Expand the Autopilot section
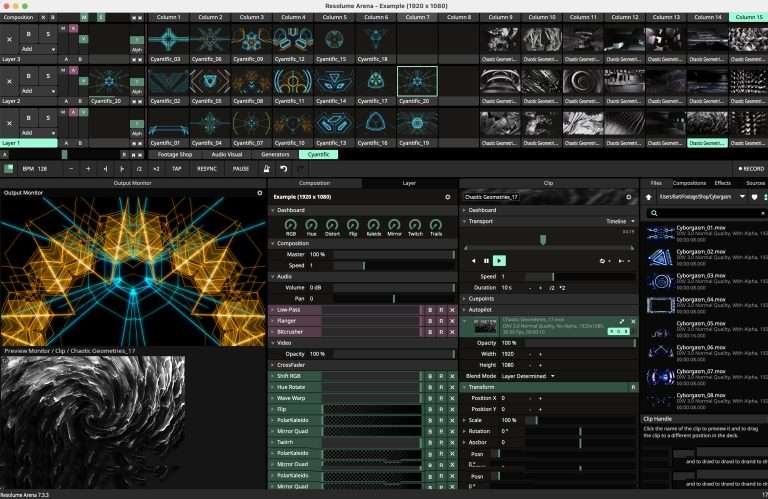The width and height of the screenshot is (768, 499). [x=464, y=309]
